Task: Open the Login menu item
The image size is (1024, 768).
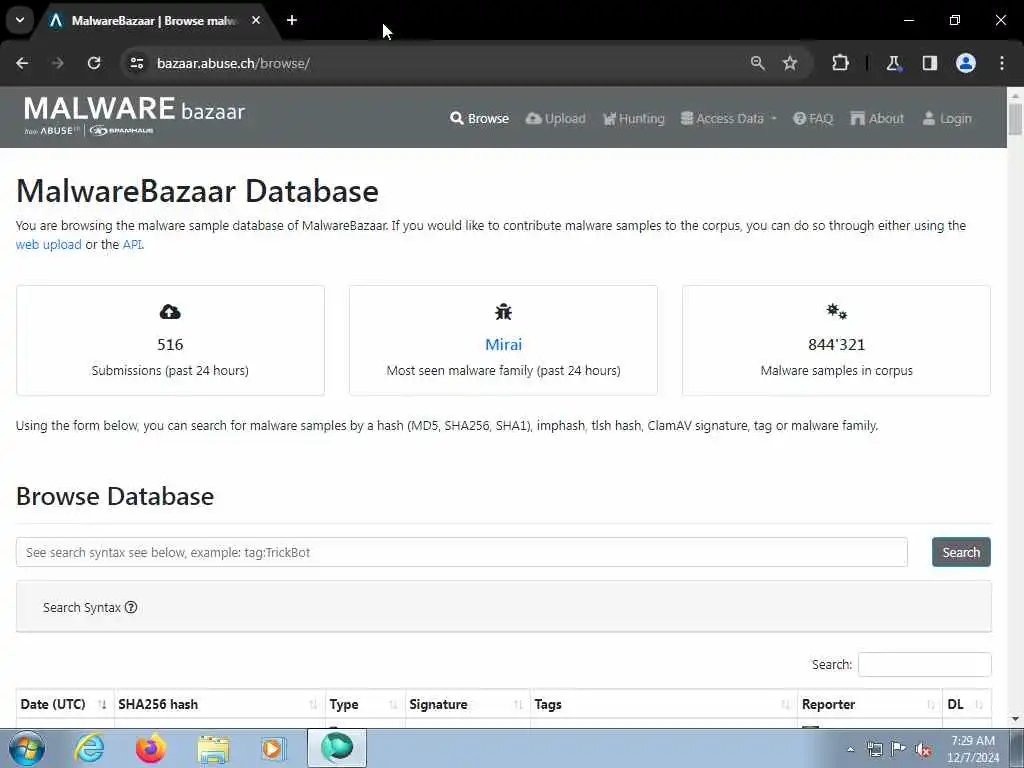Action: coord(947,118)
